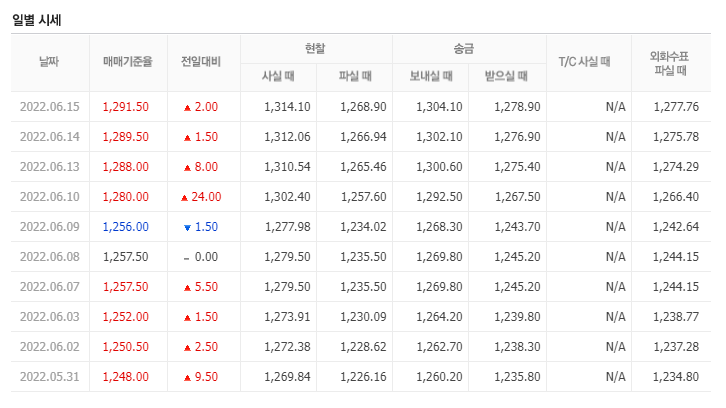The width and height of the screenshot is (726, 408).
Task: Click the up arrow beside 5.50
Action: tap(186, 287)
